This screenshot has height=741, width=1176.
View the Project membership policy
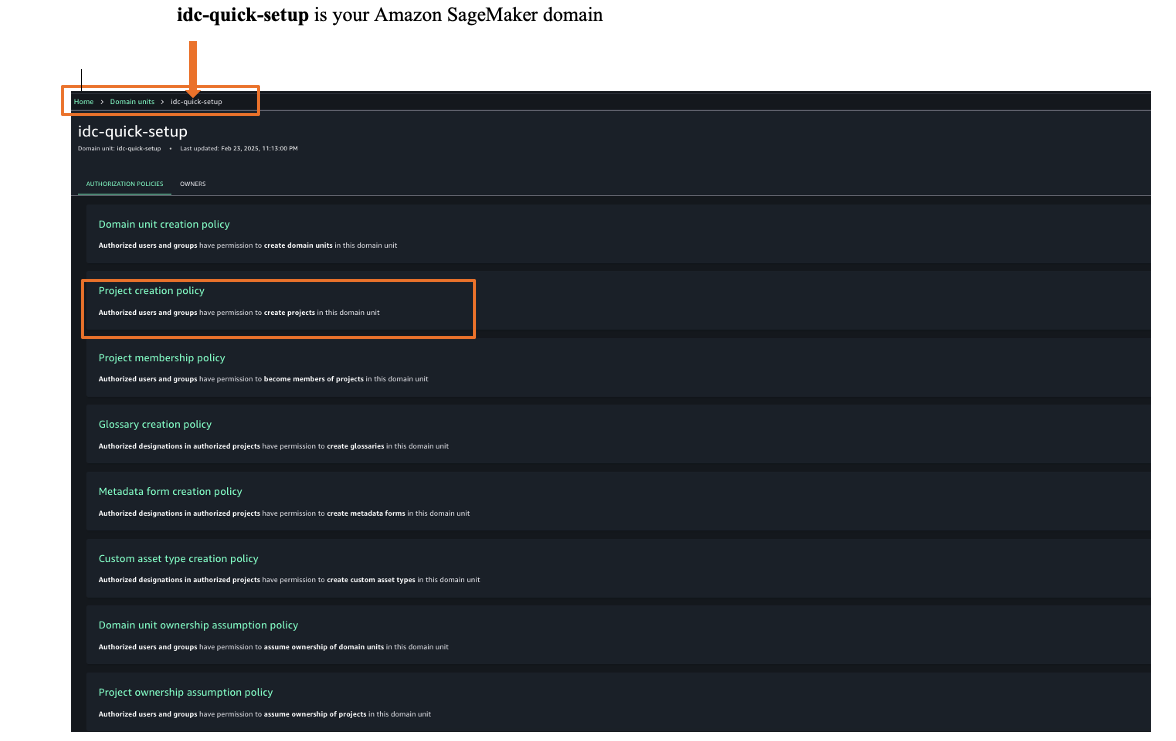pyautogui.click(x=162, y=357)
